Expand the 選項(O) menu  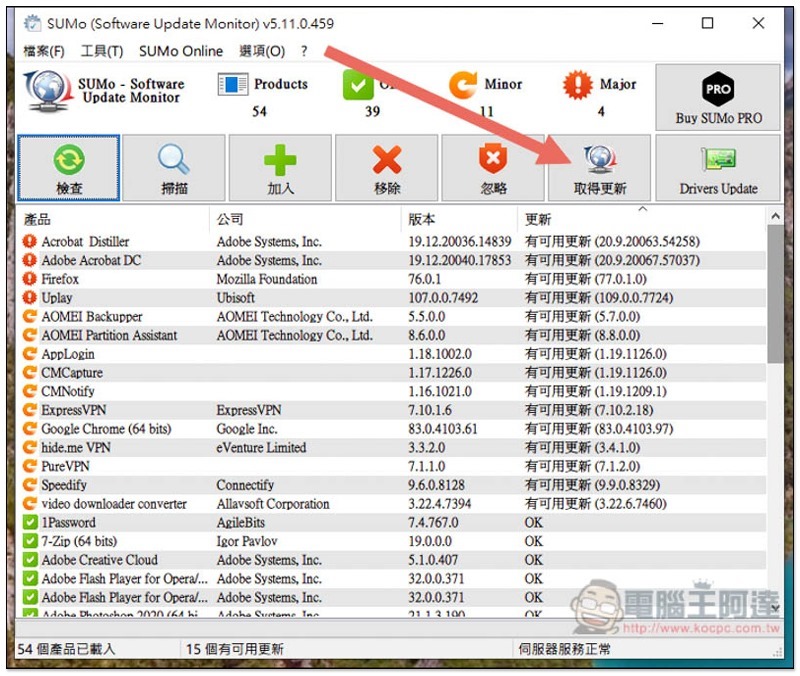[262, 51]
